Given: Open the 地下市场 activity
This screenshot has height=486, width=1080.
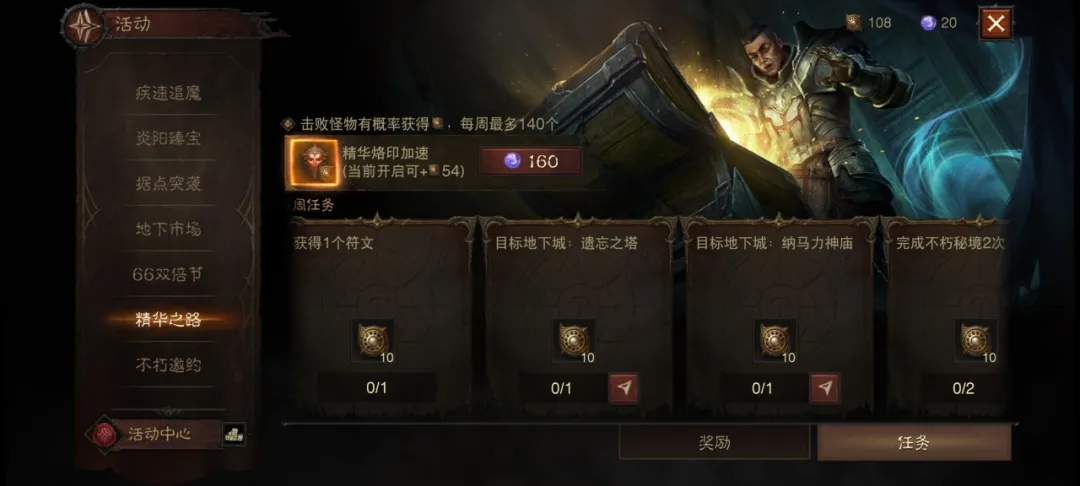Looking at the screenshot, I should pos(169,229).
